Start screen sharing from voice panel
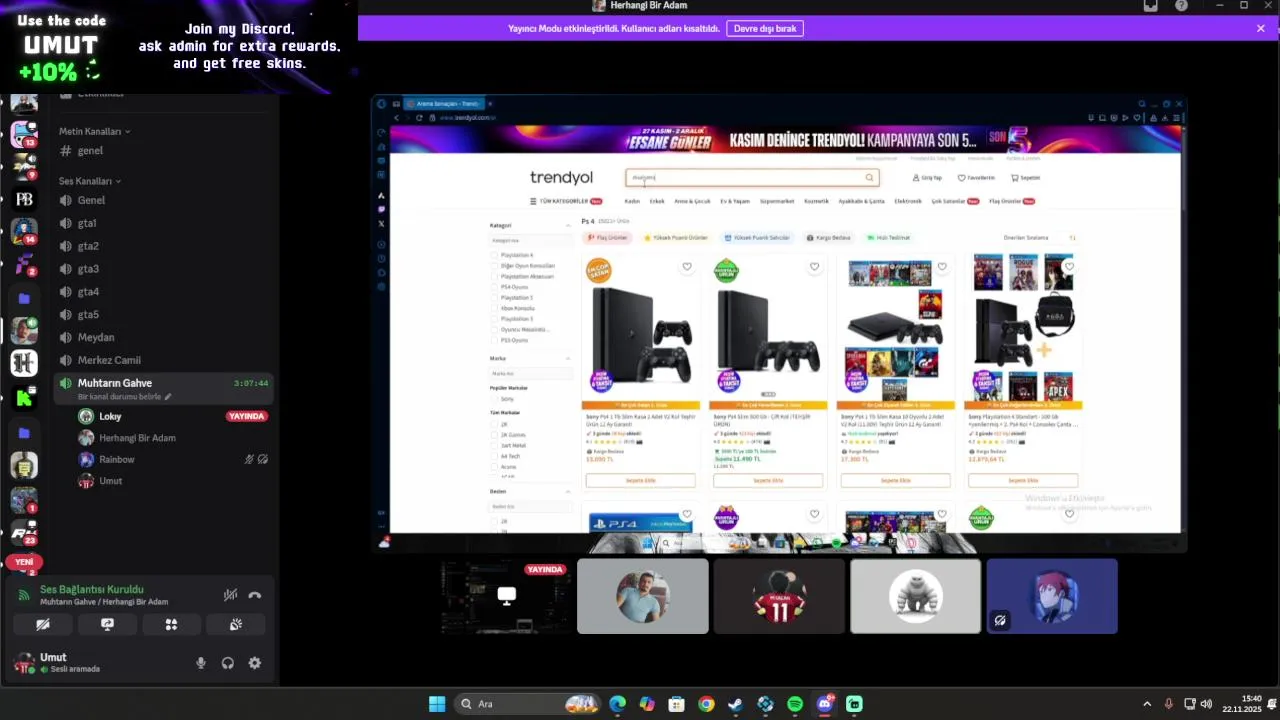This screenshot has width=1280, height=720. [x=107, y=624]
